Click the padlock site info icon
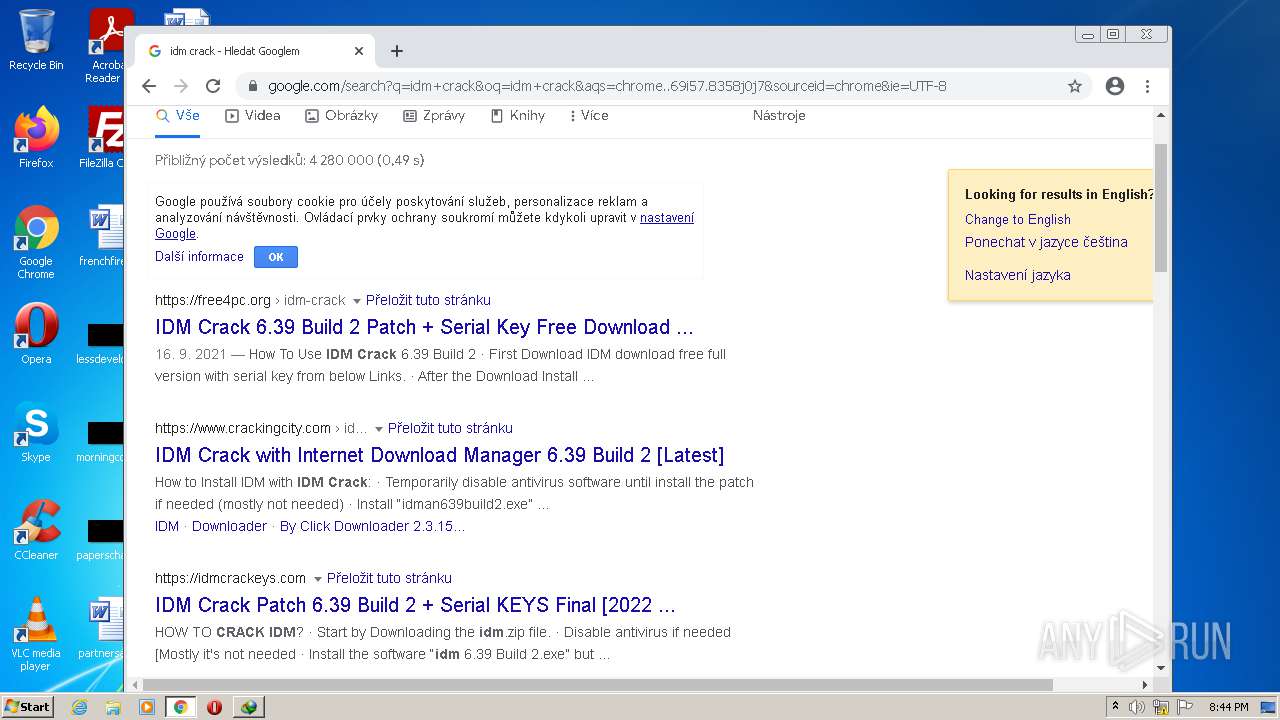The width and height of the screenshot is (1280, 720). tap(253, 86)
